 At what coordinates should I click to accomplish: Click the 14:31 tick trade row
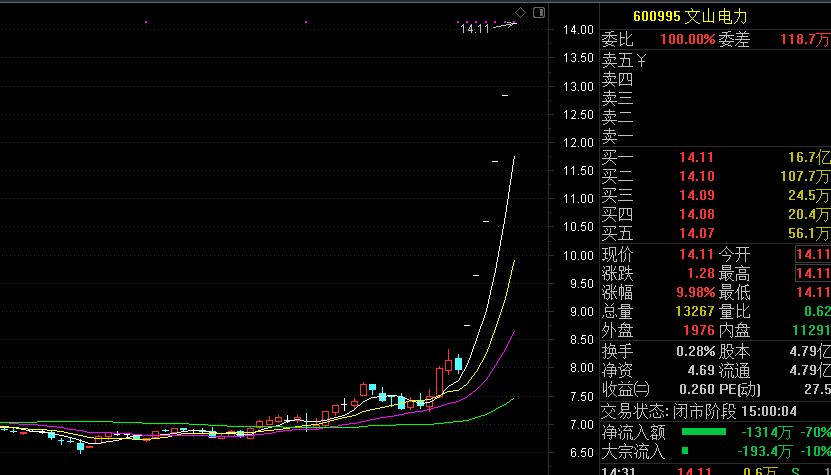[715, 471]
